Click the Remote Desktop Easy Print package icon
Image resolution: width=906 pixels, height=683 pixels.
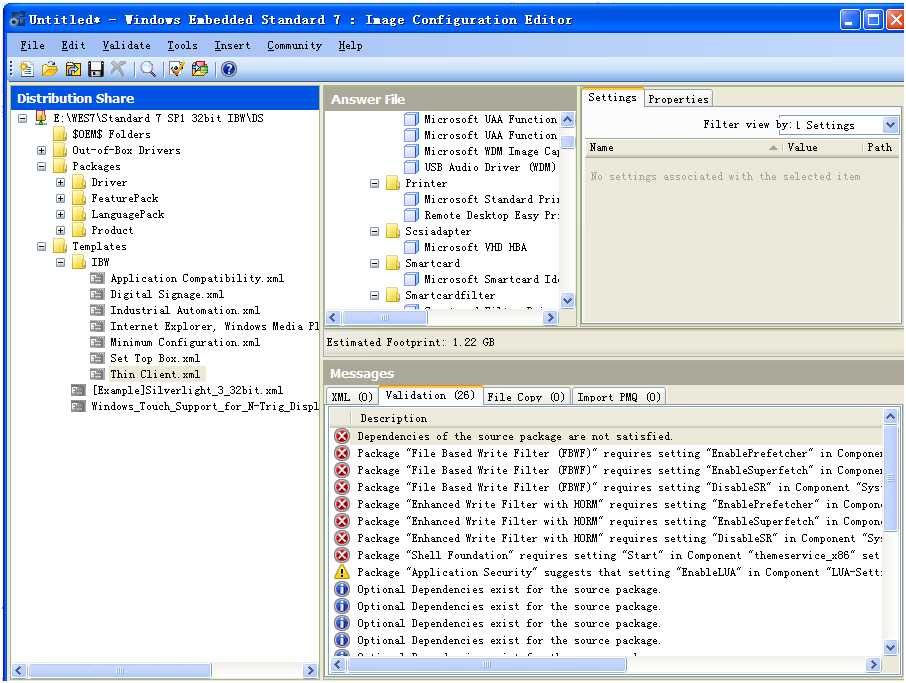pyautogui.click(x=411, y=215)
